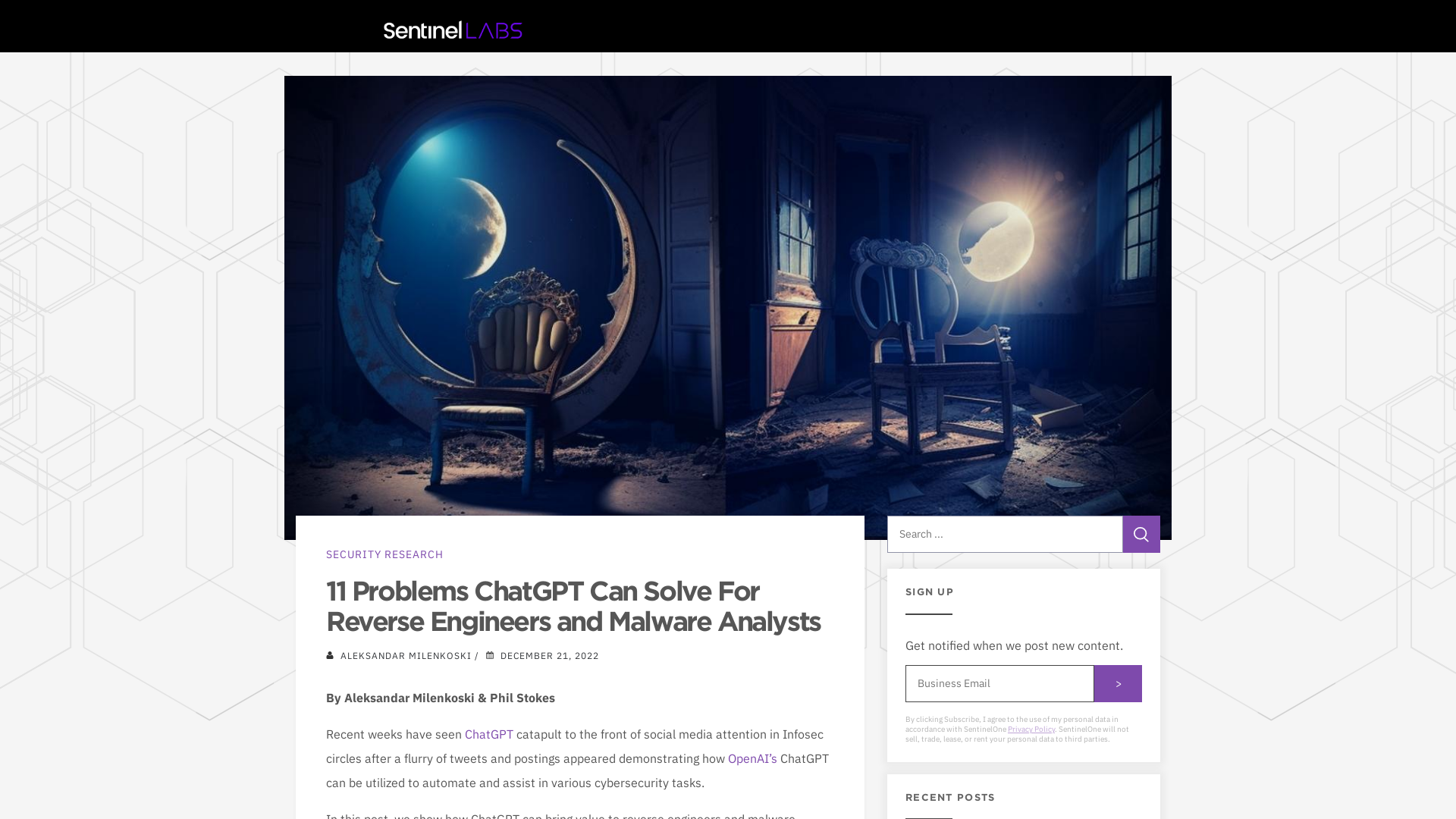Screen dimensions: 1456x819
Task: Click the article header image thumbnail
Action: point(727,307)
